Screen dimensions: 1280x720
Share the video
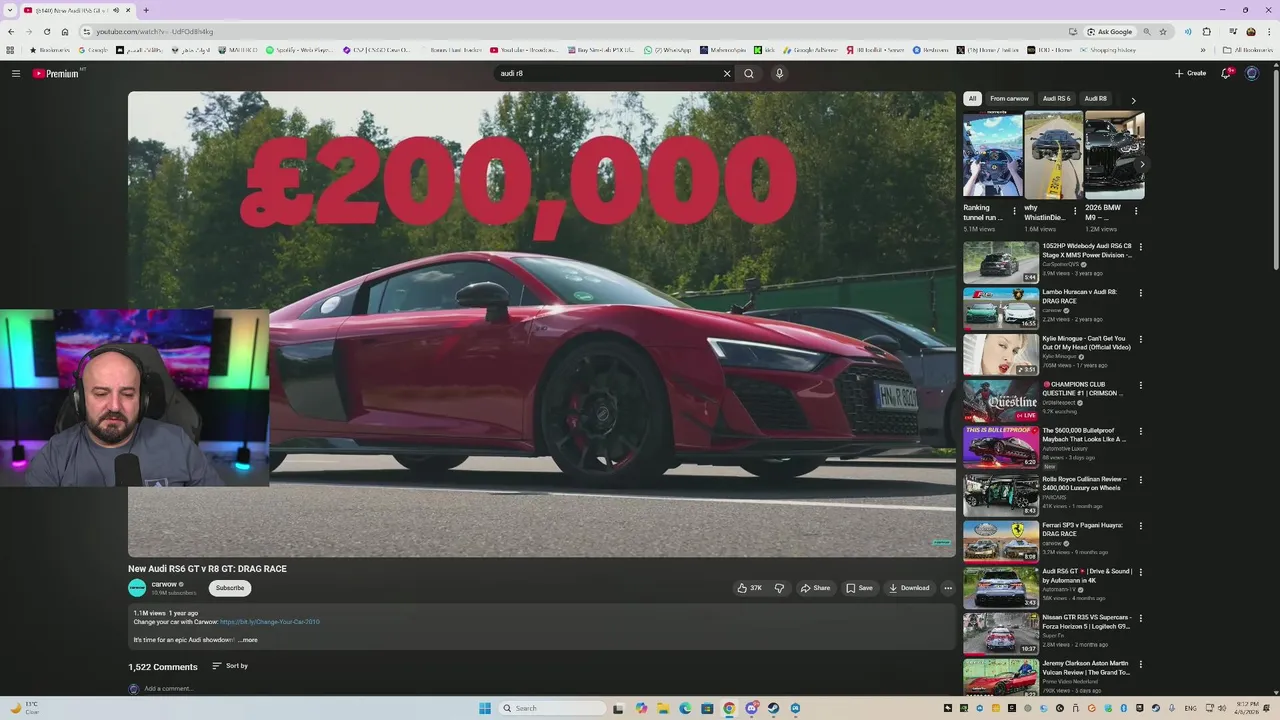coord(815,588)
